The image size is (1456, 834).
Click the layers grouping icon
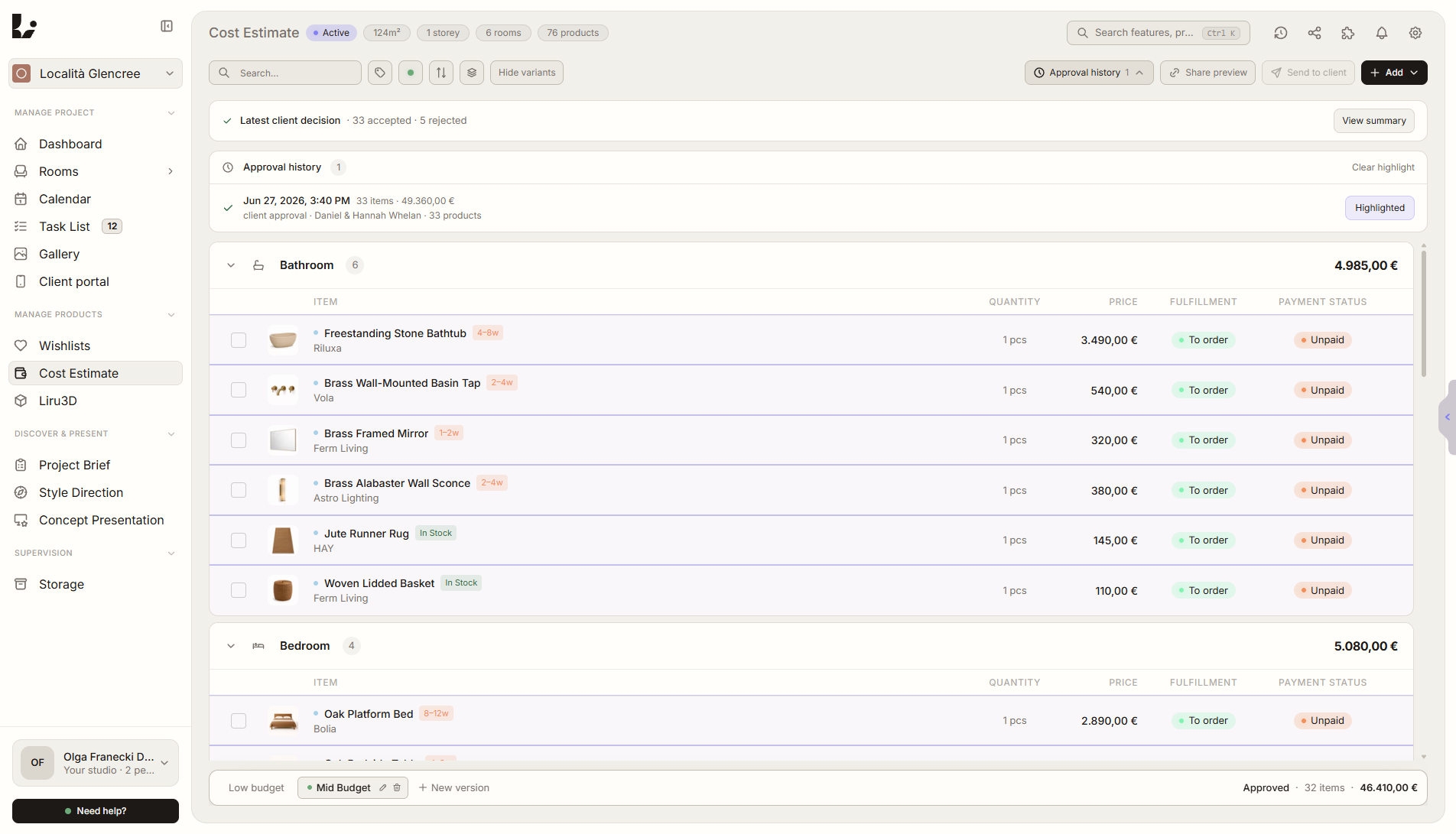pos(472,73)
